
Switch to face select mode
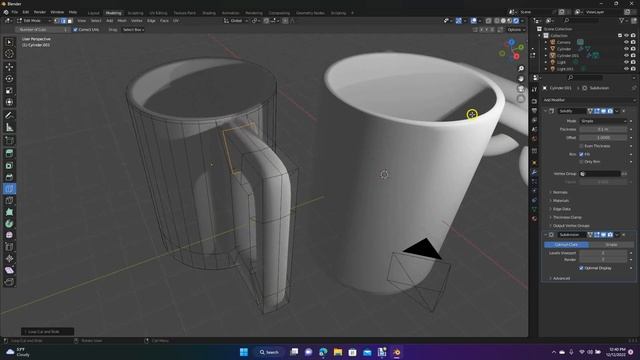point(70,21)
